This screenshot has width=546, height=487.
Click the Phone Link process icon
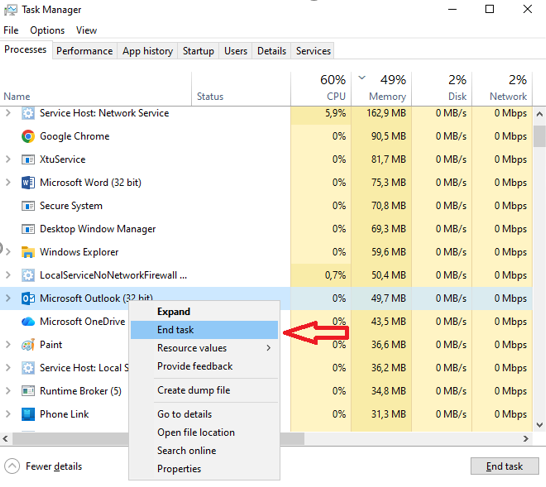coord(28,414)
